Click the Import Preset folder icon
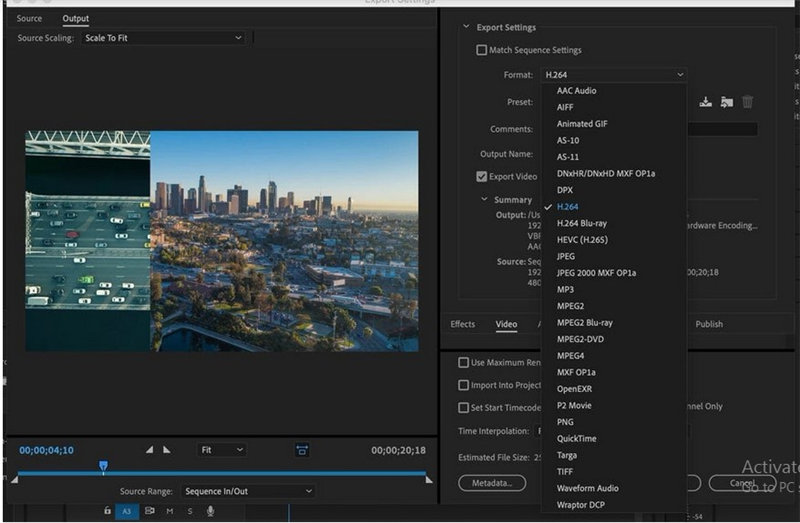This screenshot has height=523, width=800. (x=726, y=102)
